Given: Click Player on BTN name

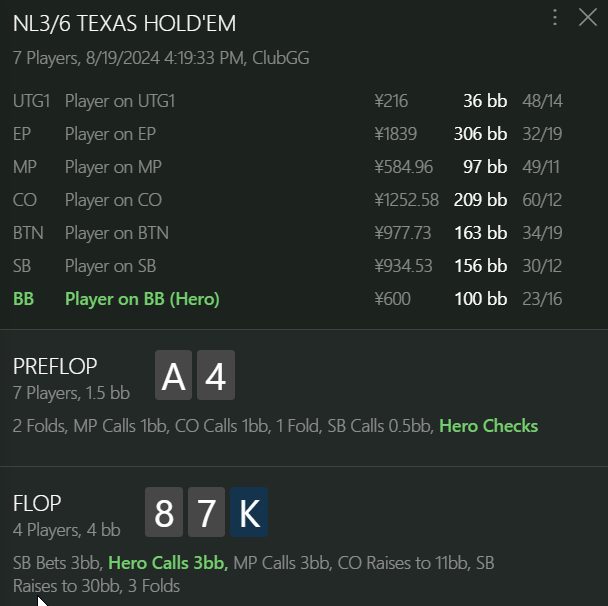Looking at the screenshot, I should (117, 233).
